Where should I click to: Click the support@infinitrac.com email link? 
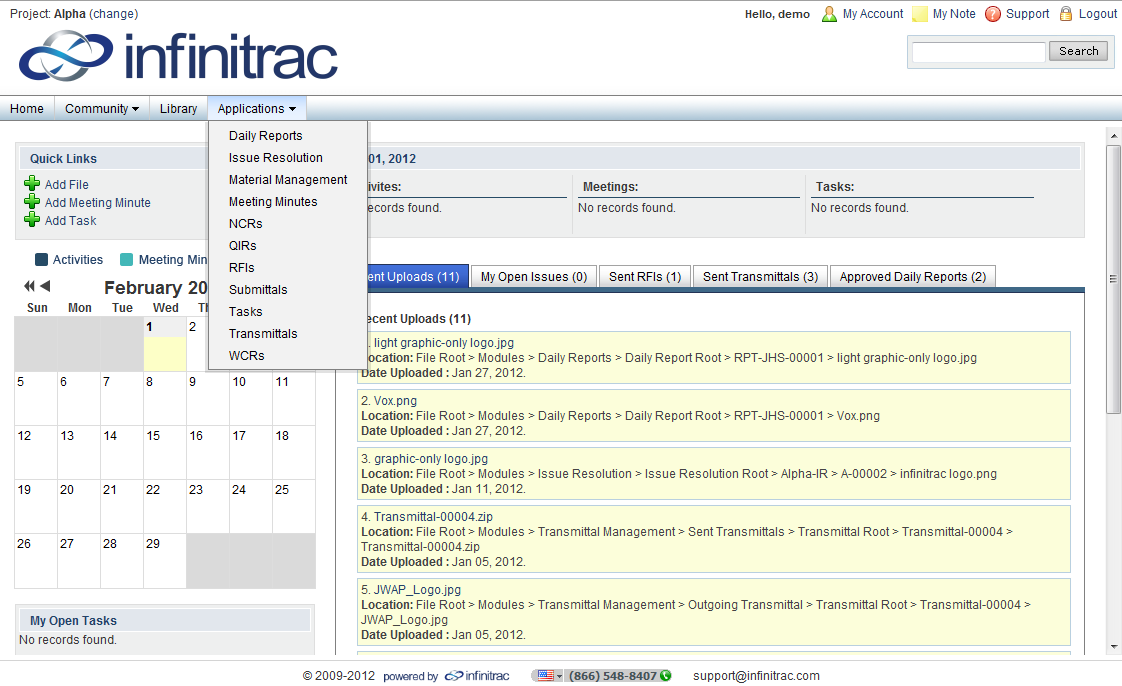click(x=756, y=675)
